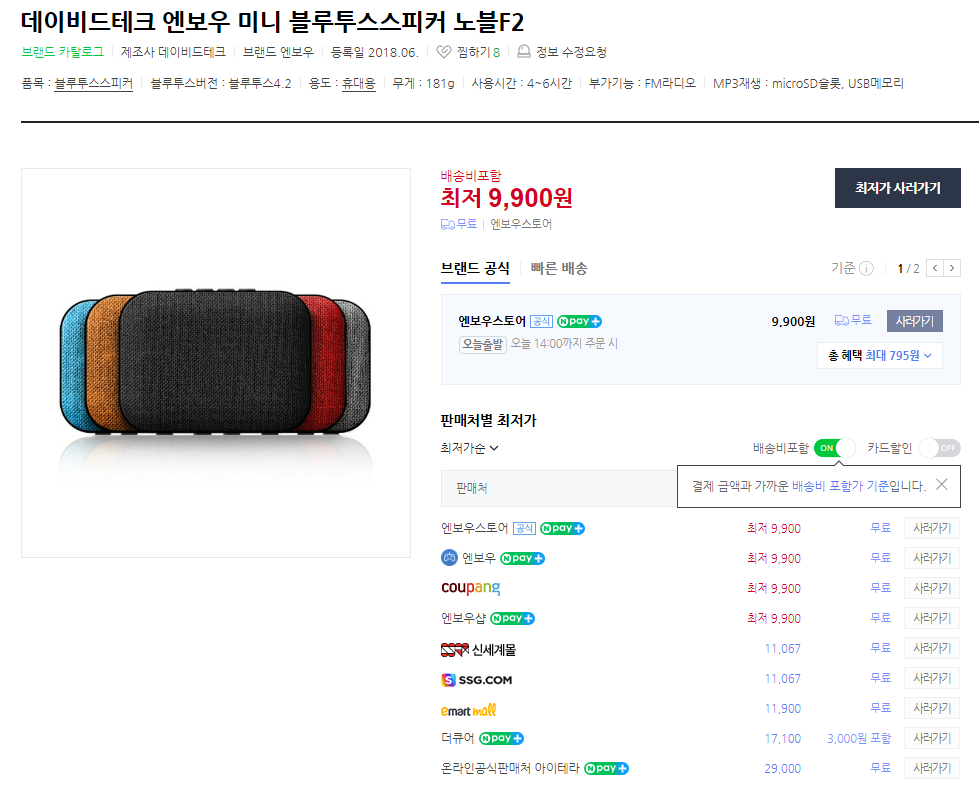979x791 pixels.
Task: Click Npay+ badge beside 더큐어
Action: pyautogui.click(x=501, y=738)
